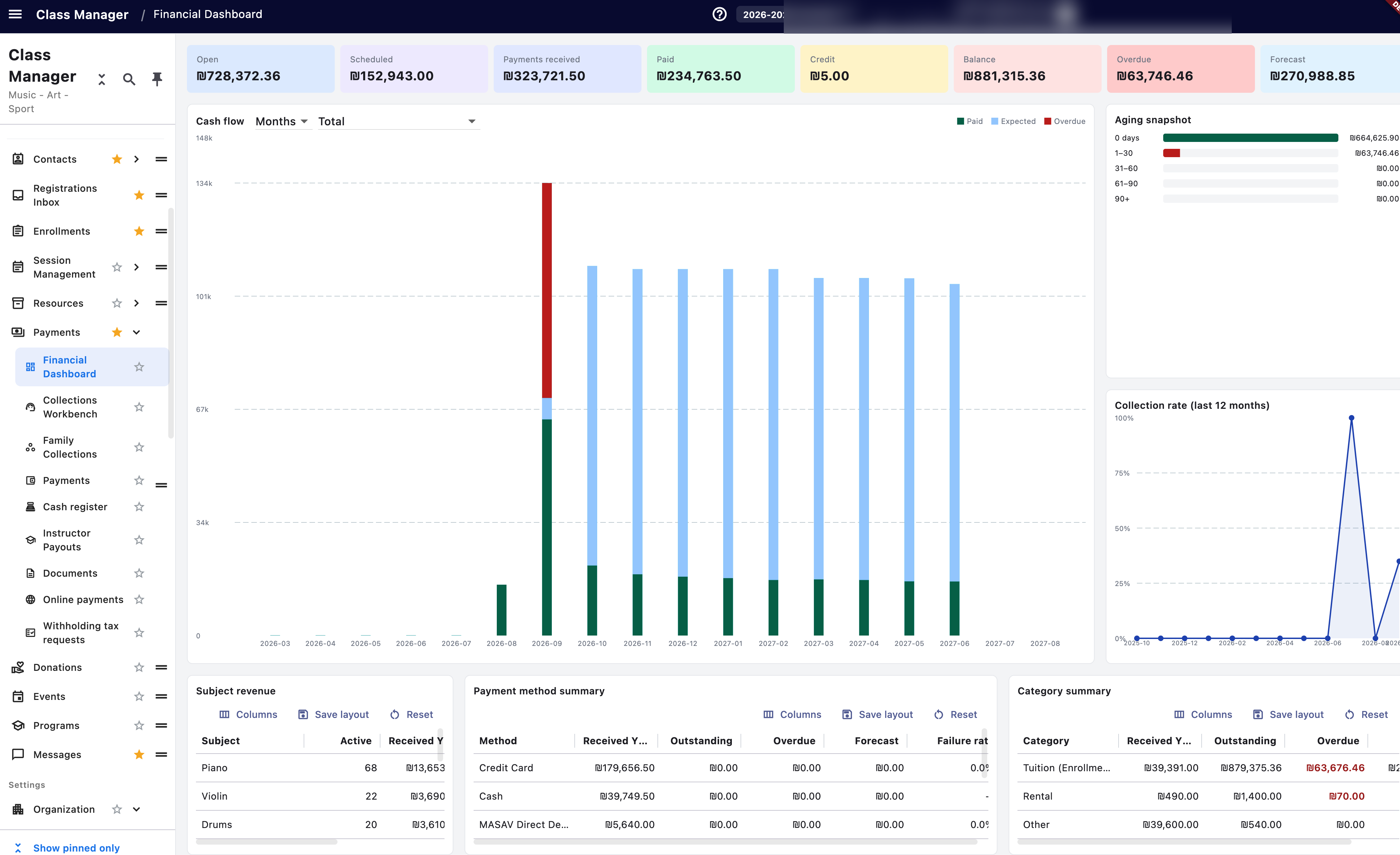Image resolution: width=1400 pixels, height=855 pixels.
Task: Click the Messages chat bubble icon
Action: click(18, 755)
